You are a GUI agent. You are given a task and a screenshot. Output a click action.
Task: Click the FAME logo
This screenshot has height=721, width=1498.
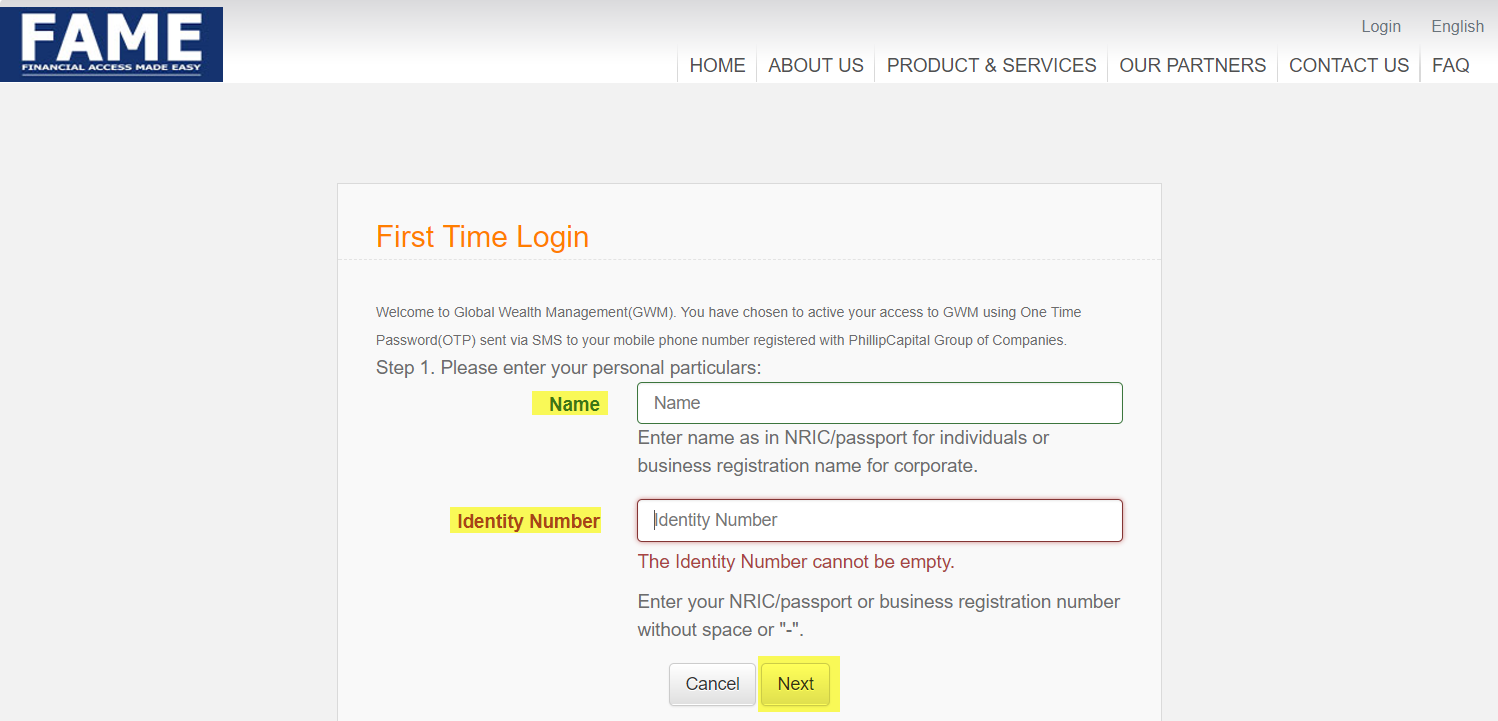pos(111,44)
